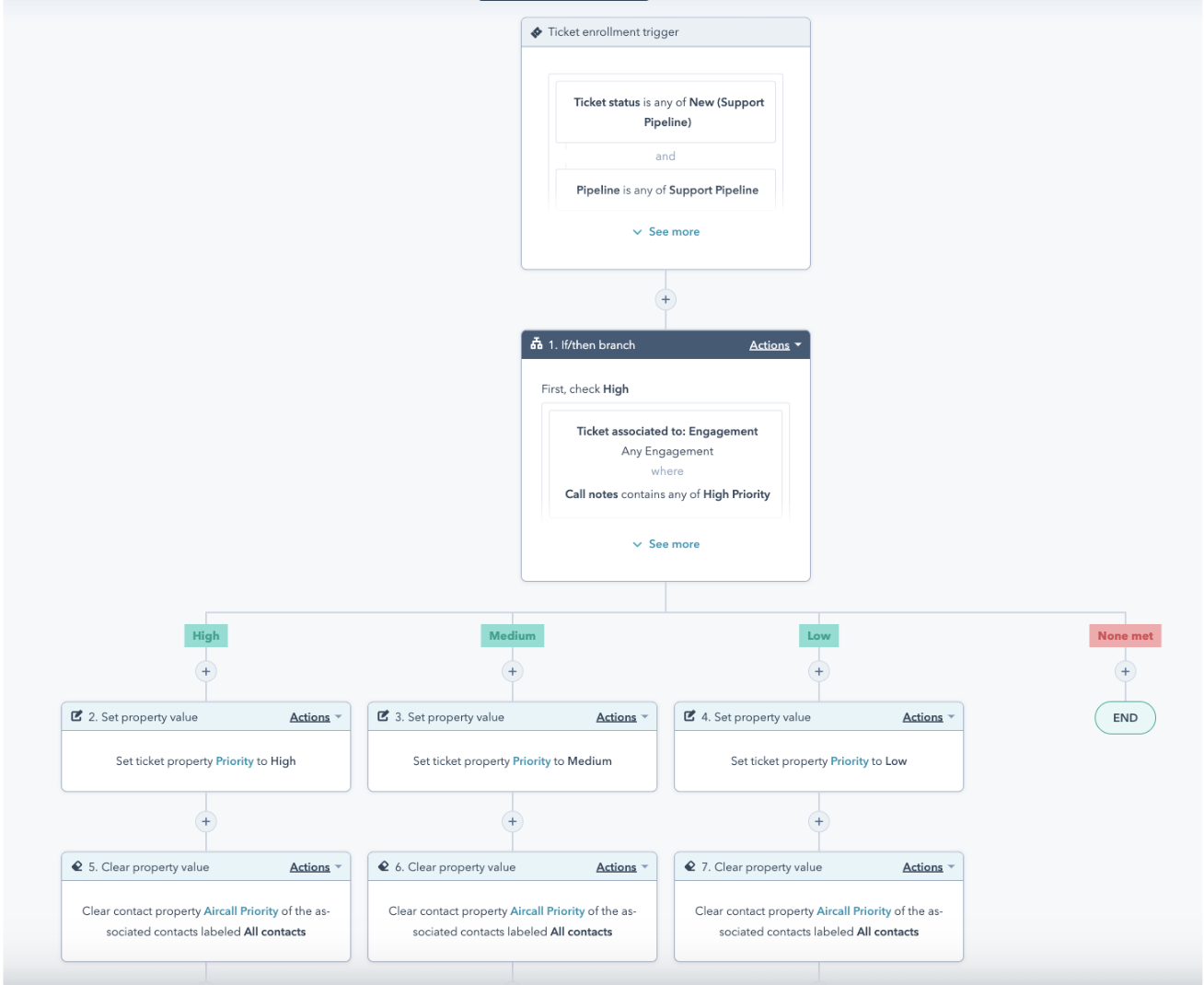Add action under the None met branch

click(x=1125, y=671)
